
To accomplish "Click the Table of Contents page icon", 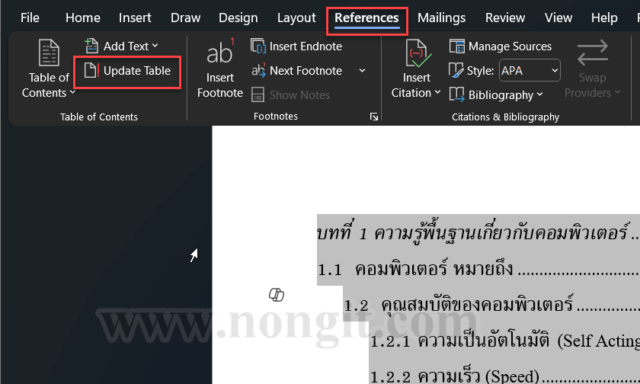I will click(x=49, y=53).
